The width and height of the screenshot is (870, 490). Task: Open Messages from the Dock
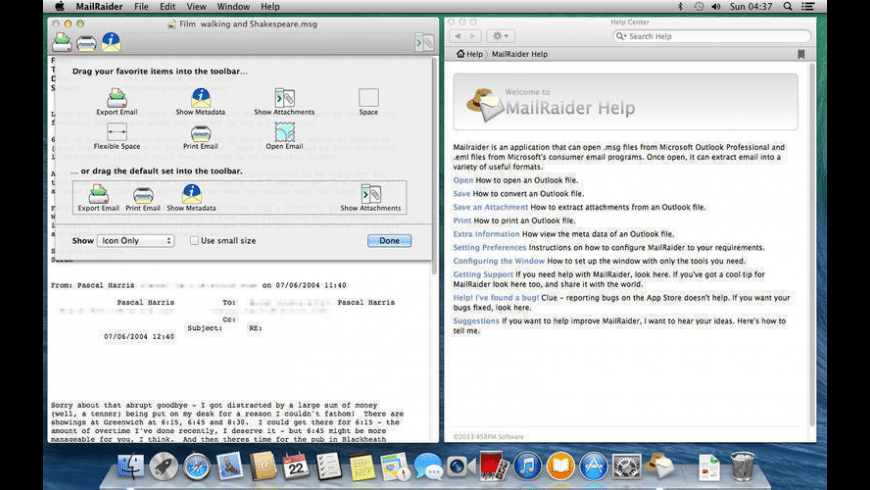click(x=428, y=466)
